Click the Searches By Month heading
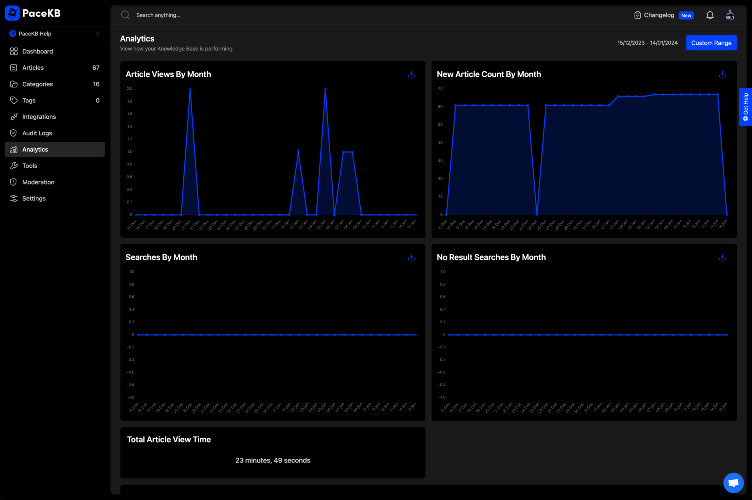Image resolution: width=752 pixels, height=500 pixels. pos(161,257)
